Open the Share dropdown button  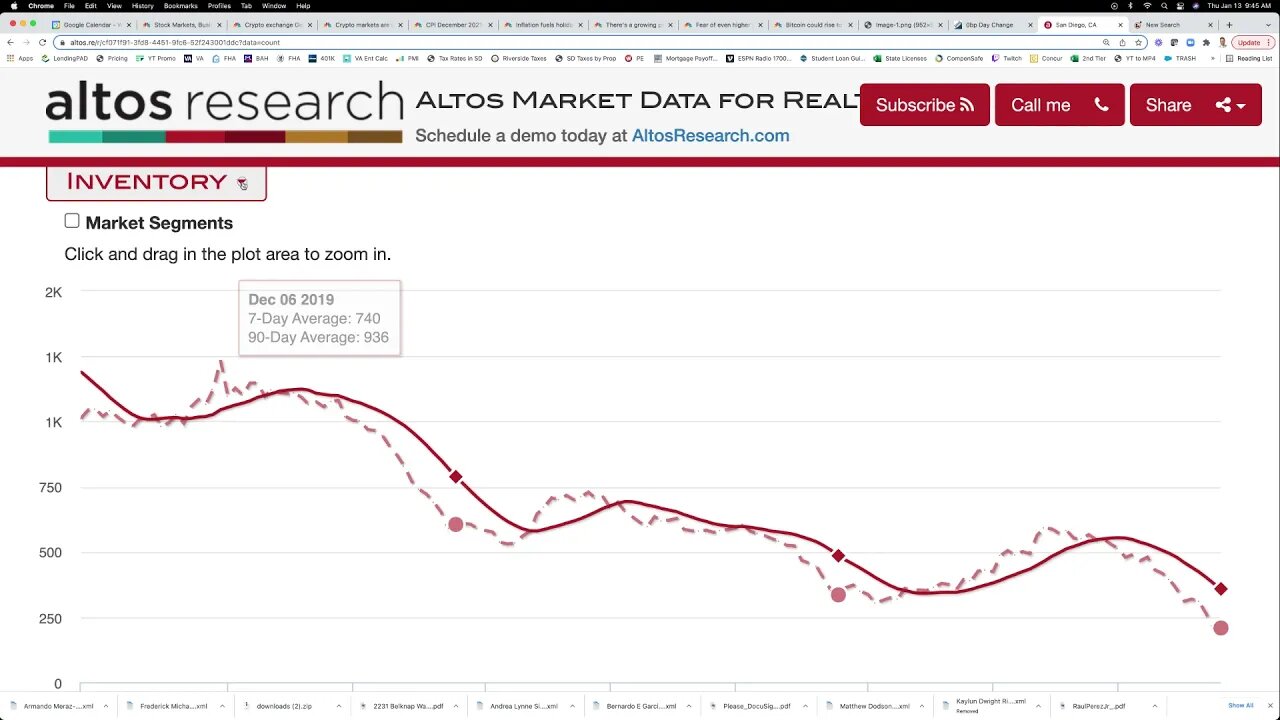tap(1195, 105)
